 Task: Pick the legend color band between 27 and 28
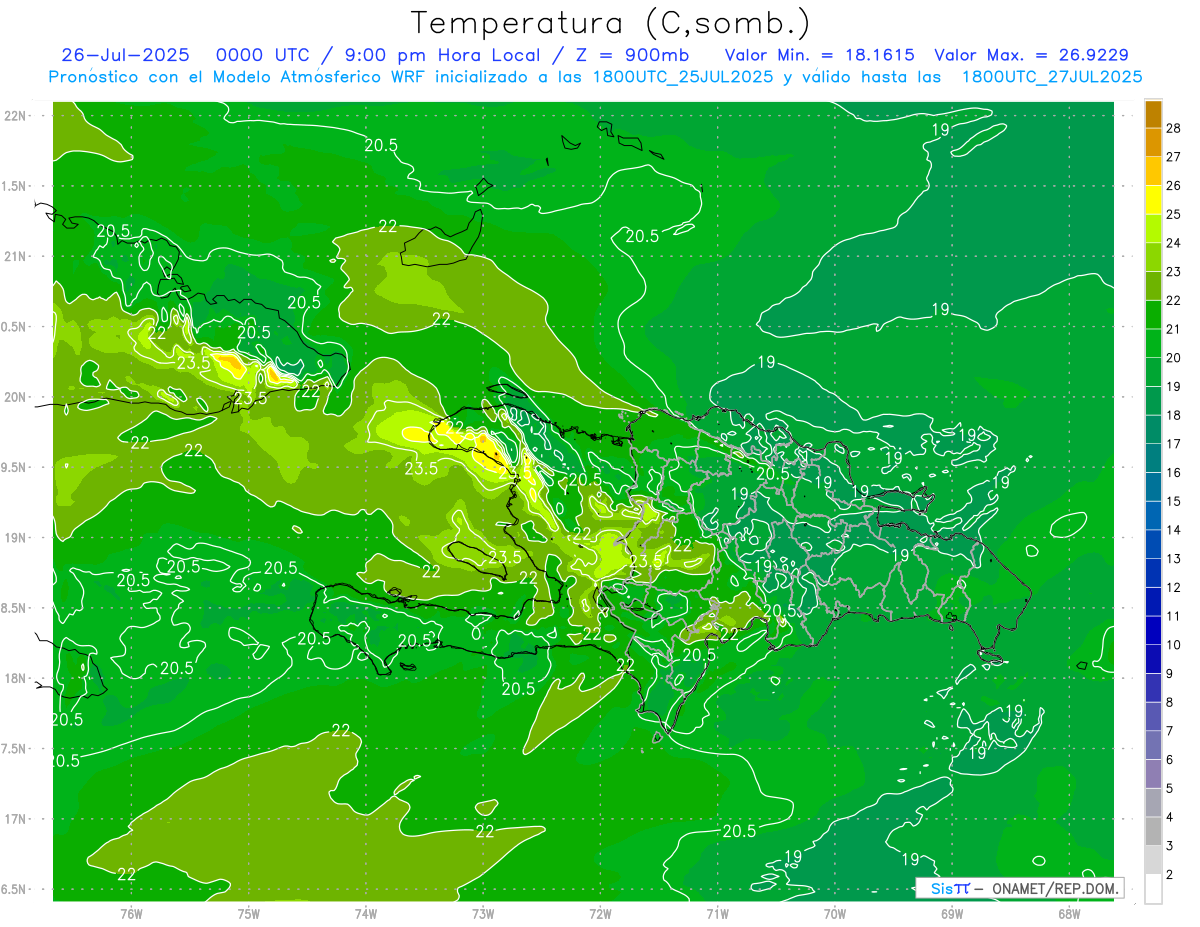(x=1153, y=142)
